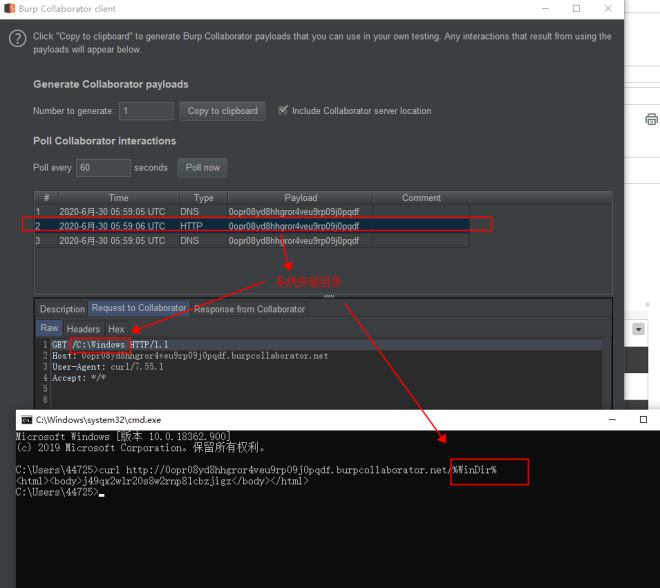Click the Poll every seconds field
660x588 pixels.
pos(103,167)
